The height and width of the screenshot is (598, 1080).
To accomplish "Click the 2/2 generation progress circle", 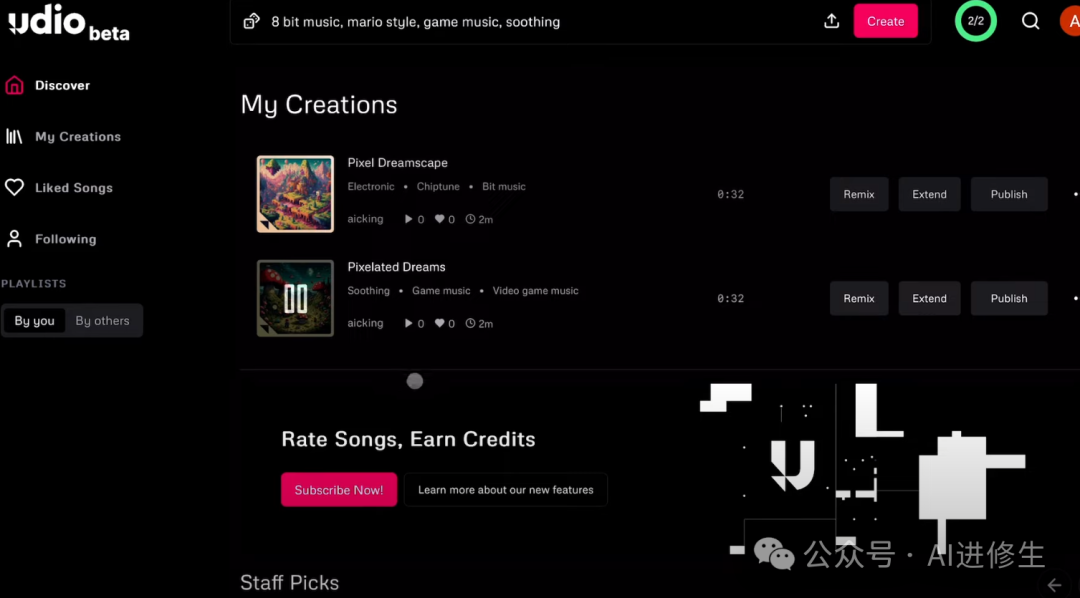I will click(x=975, y=21).
